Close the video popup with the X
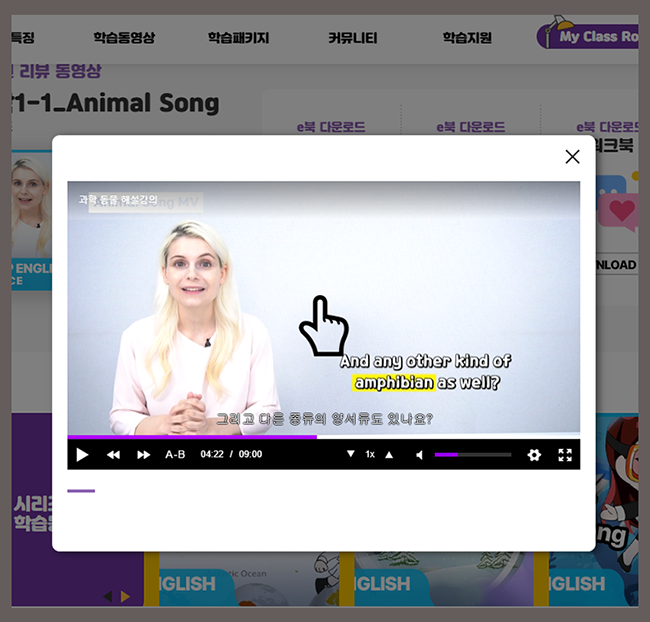650x622 pixels. tap(572, 157)
